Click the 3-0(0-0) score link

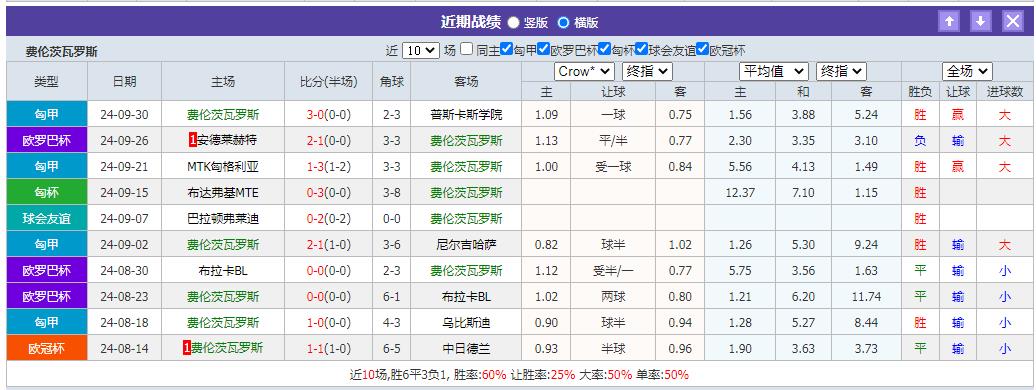(328, 114)
